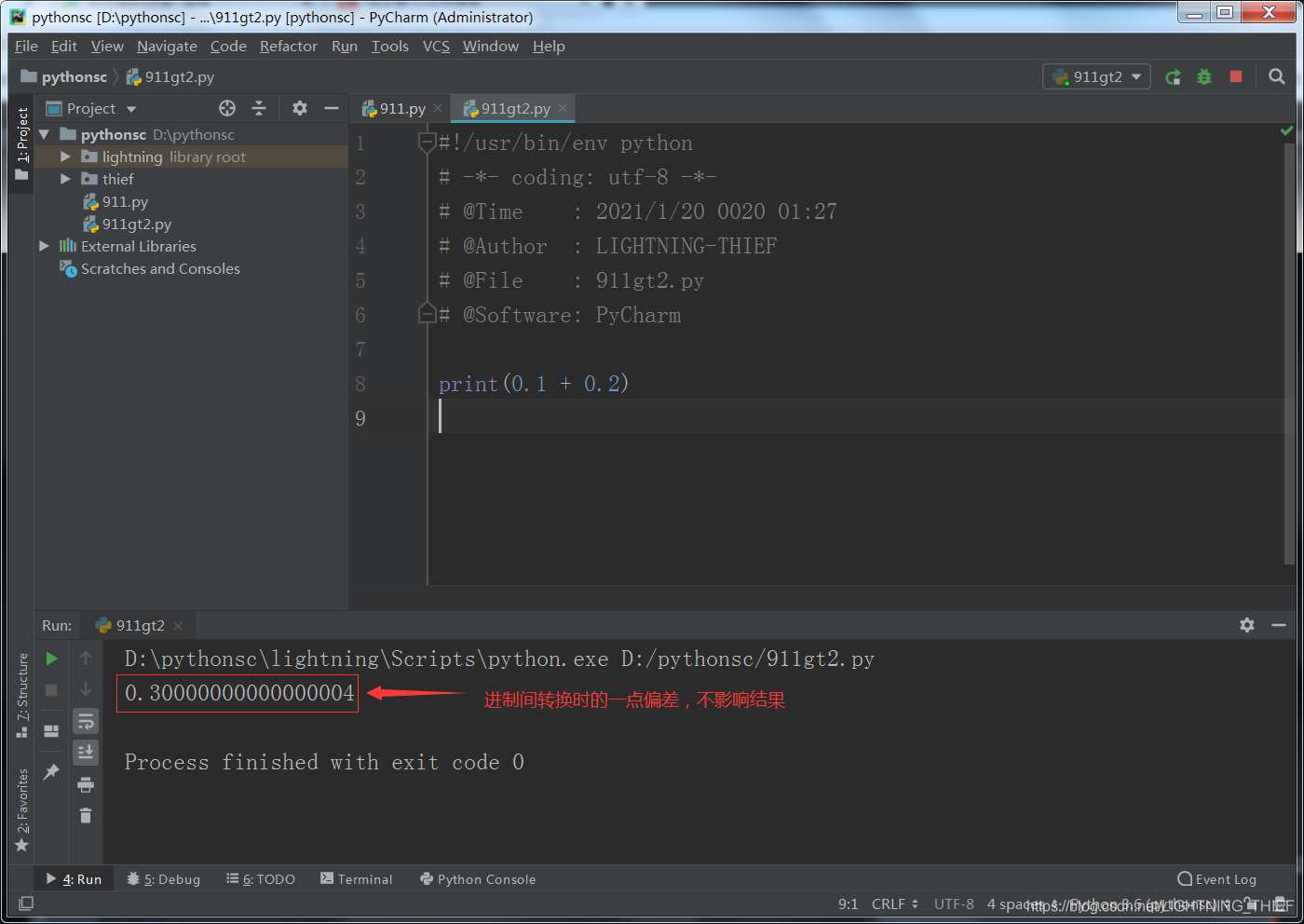The width and height of the screenshot is (1304, 924).
Task: Click editor vertical scrollbar
Action: click(x=1289, y=354)
